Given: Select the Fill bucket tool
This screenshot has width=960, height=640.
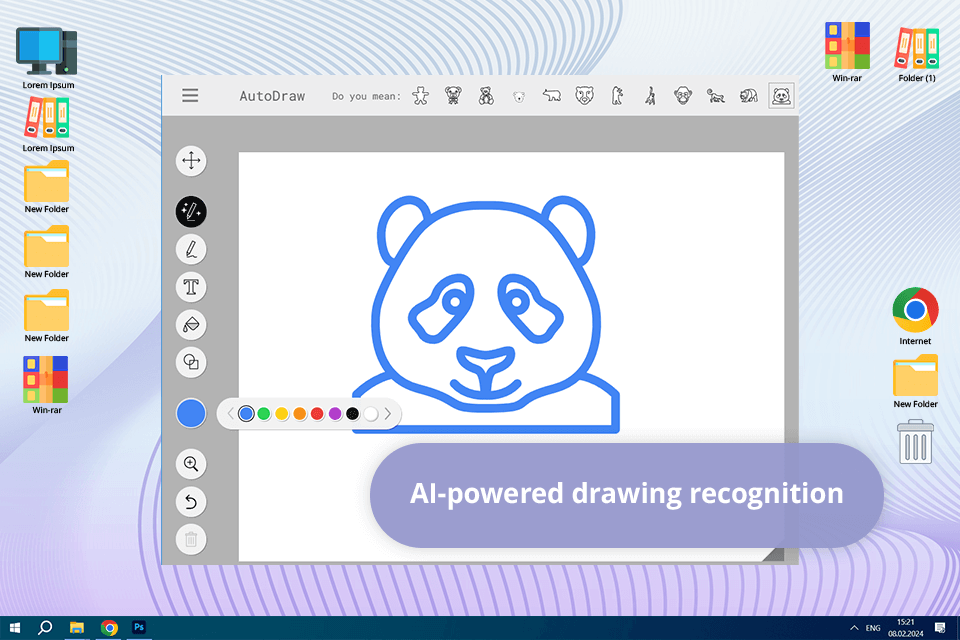Looking at the screenshot, I should click(x=191, y=325).
